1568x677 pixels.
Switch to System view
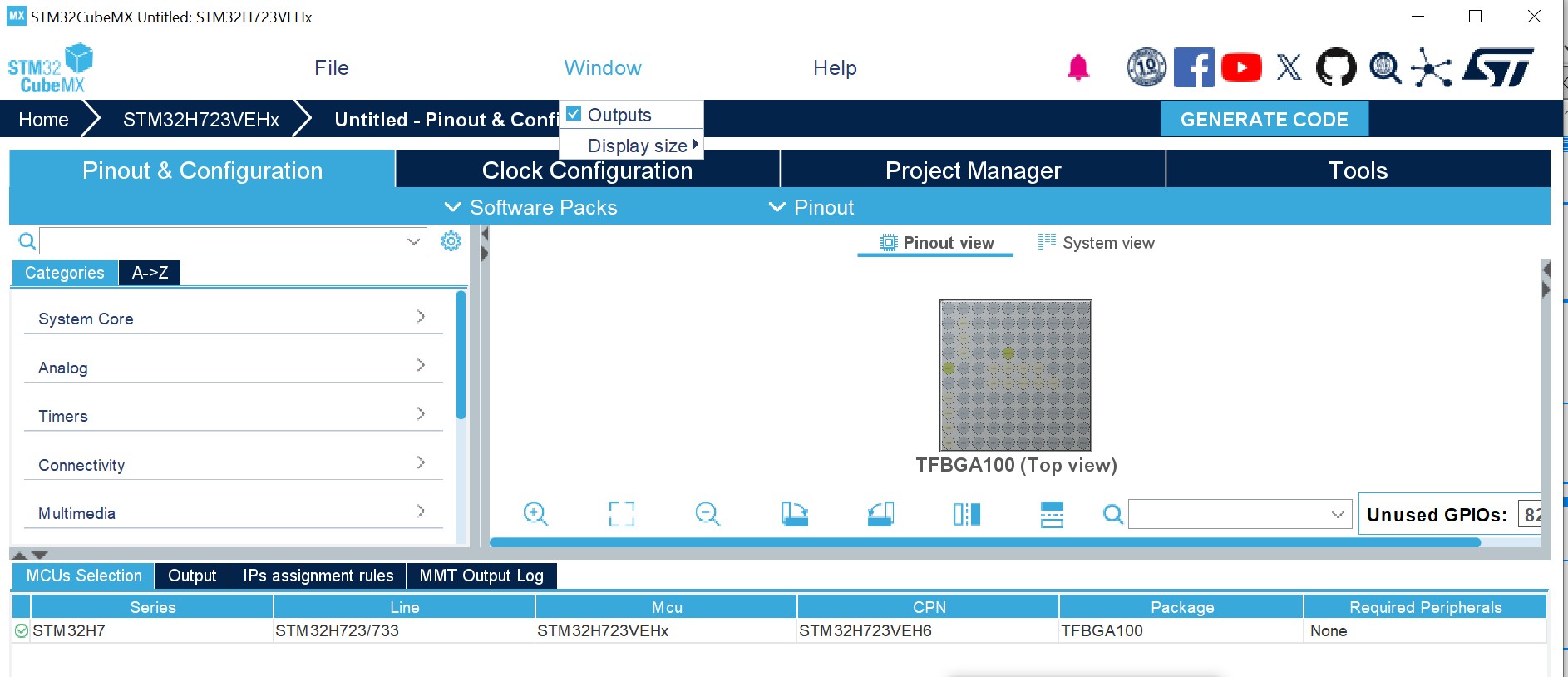(x=1097, y=243)
